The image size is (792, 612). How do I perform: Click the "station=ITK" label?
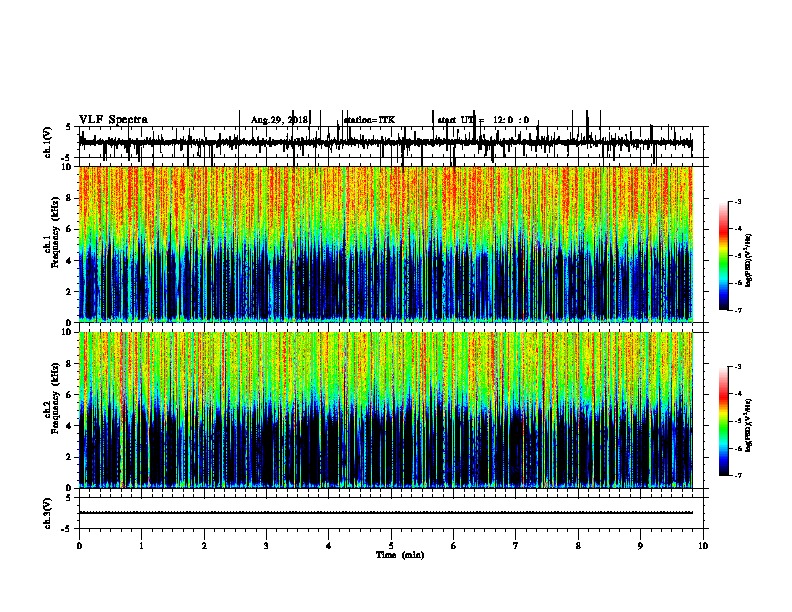coord(369,120)
